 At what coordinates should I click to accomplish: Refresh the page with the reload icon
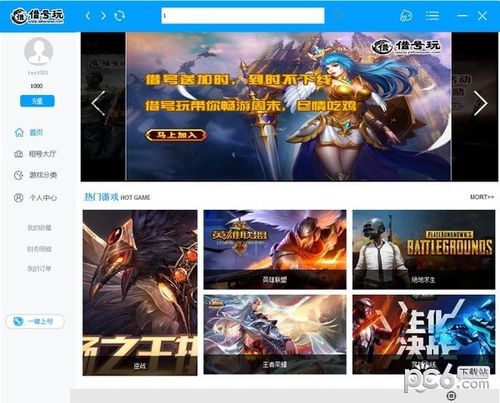[119, 16]
